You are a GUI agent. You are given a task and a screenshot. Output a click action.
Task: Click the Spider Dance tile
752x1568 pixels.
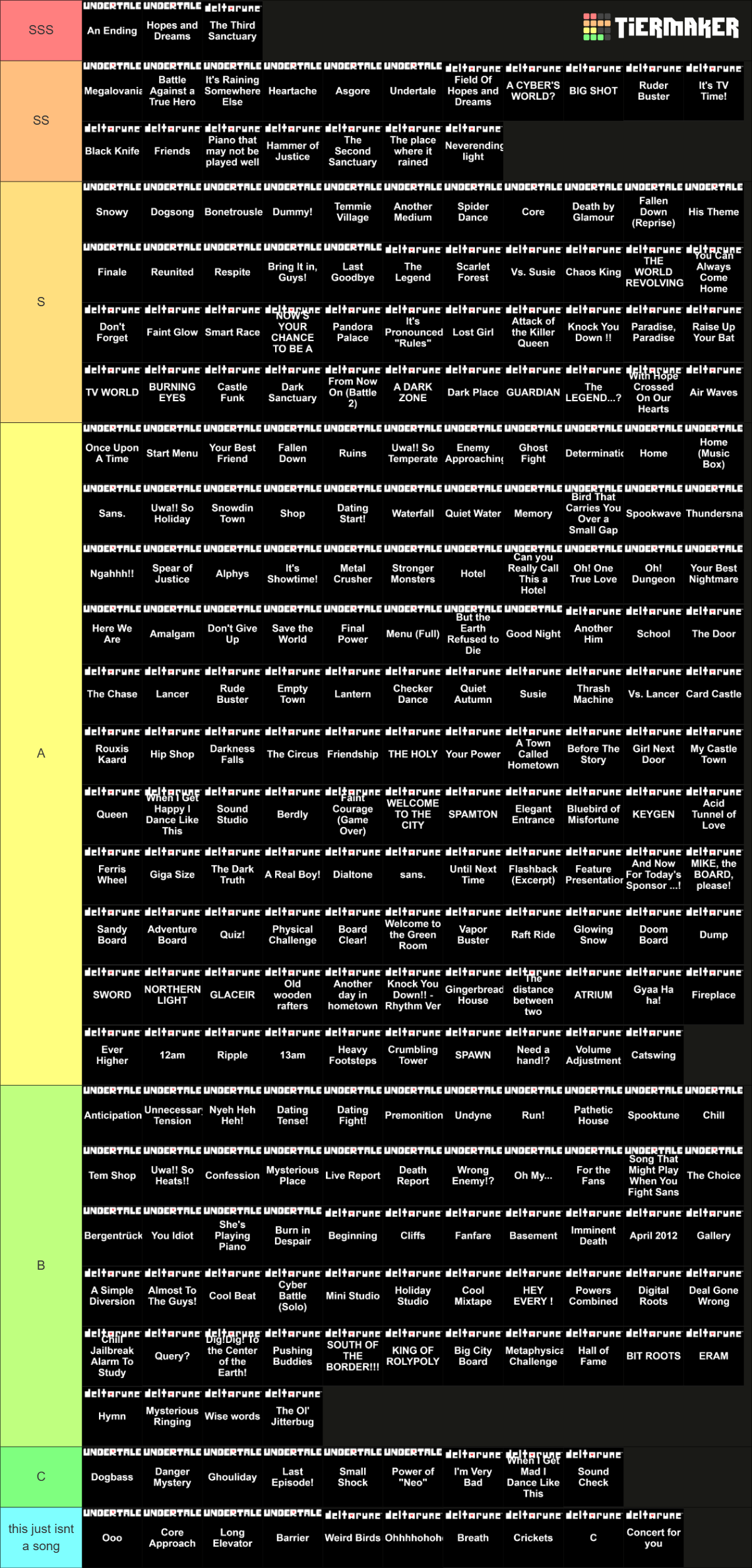click(x=473, y=211)
